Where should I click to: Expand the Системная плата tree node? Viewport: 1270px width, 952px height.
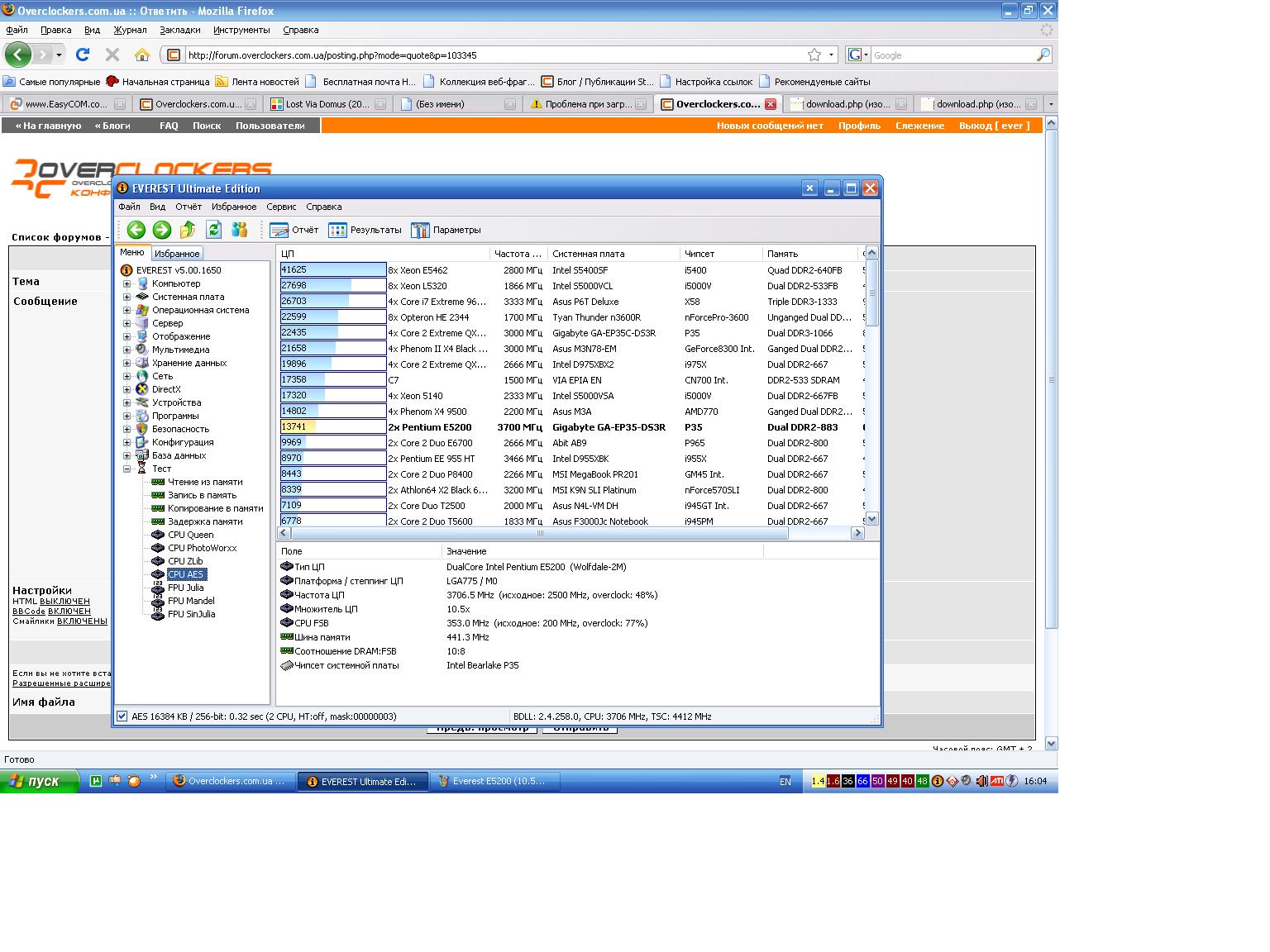pos(127,297)
